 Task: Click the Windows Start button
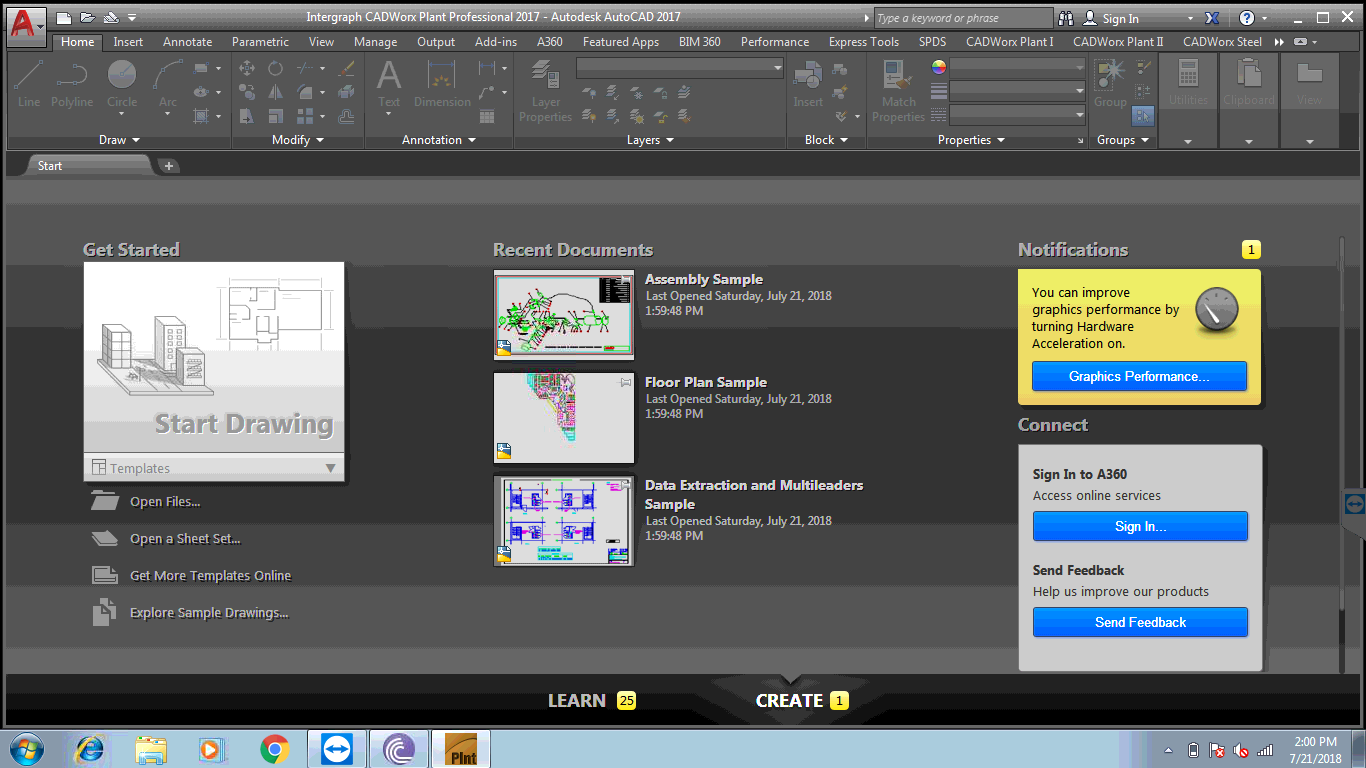27,749
